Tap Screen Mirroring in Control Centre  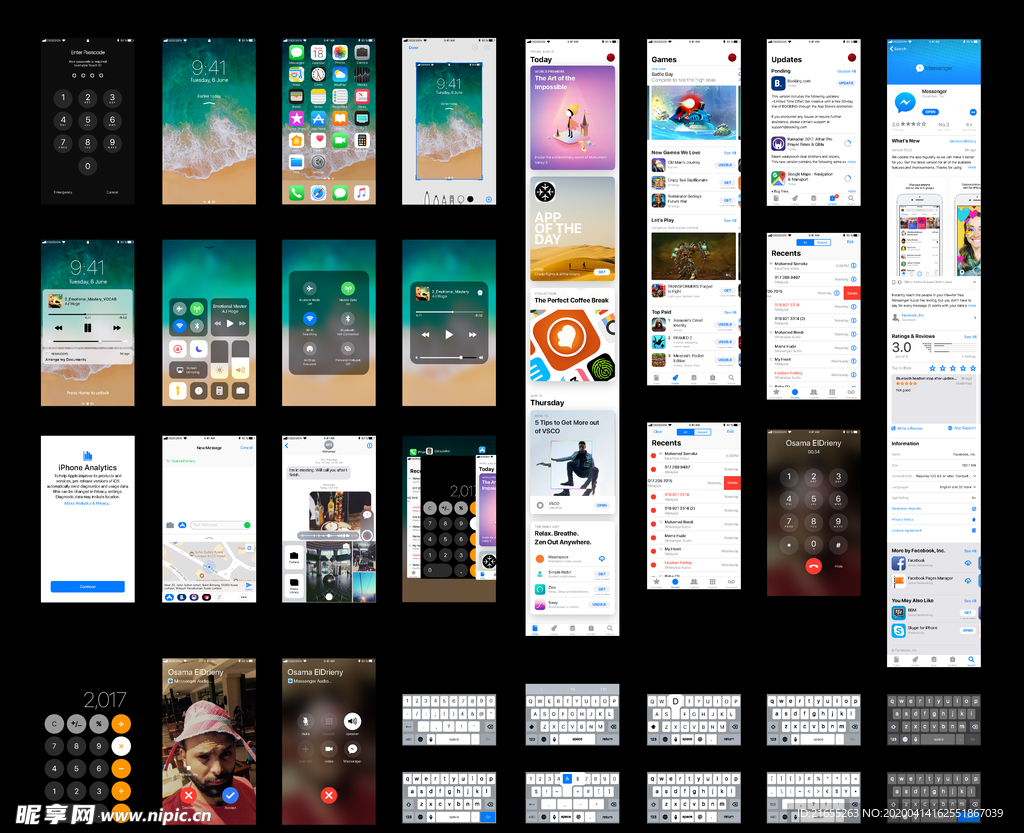(188, 370)
